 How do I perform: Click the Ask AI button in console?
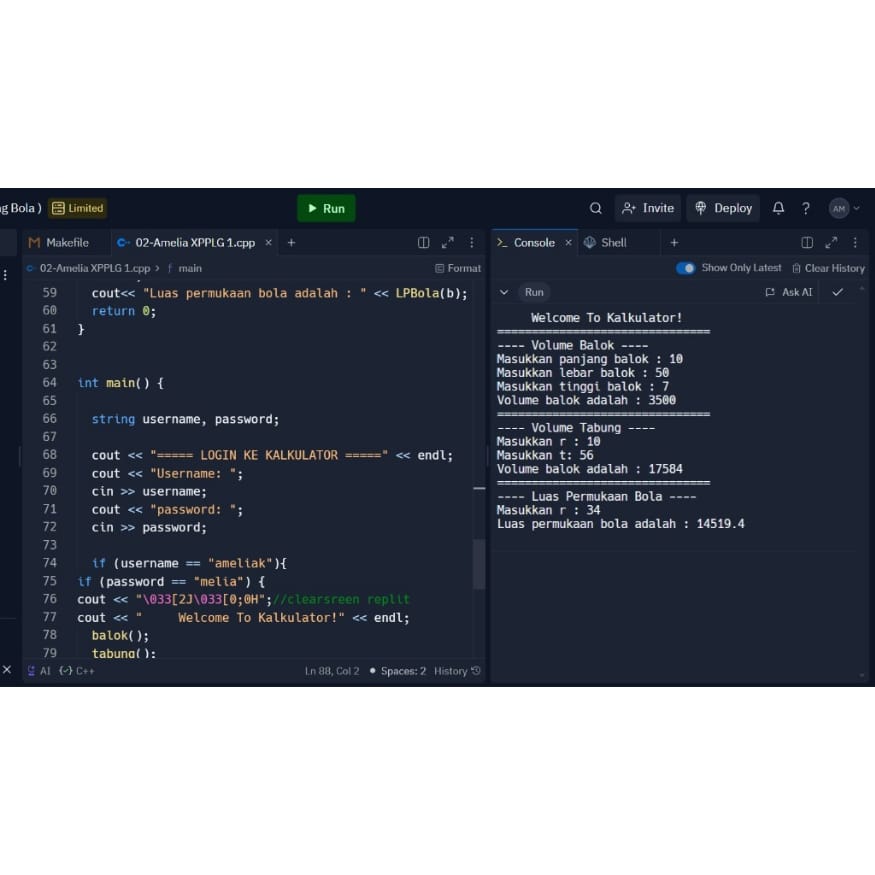point(789,292)
